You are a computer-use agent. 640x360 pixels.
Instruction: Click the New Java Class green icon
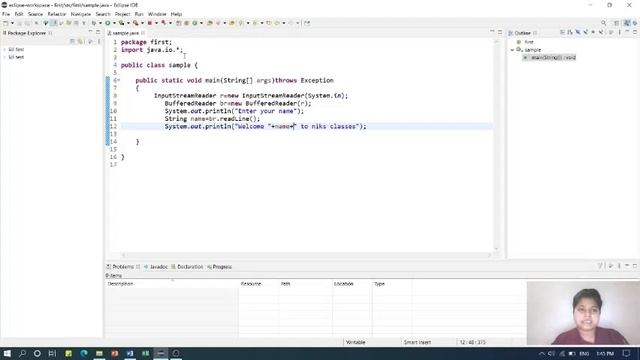tap(195, 23)
